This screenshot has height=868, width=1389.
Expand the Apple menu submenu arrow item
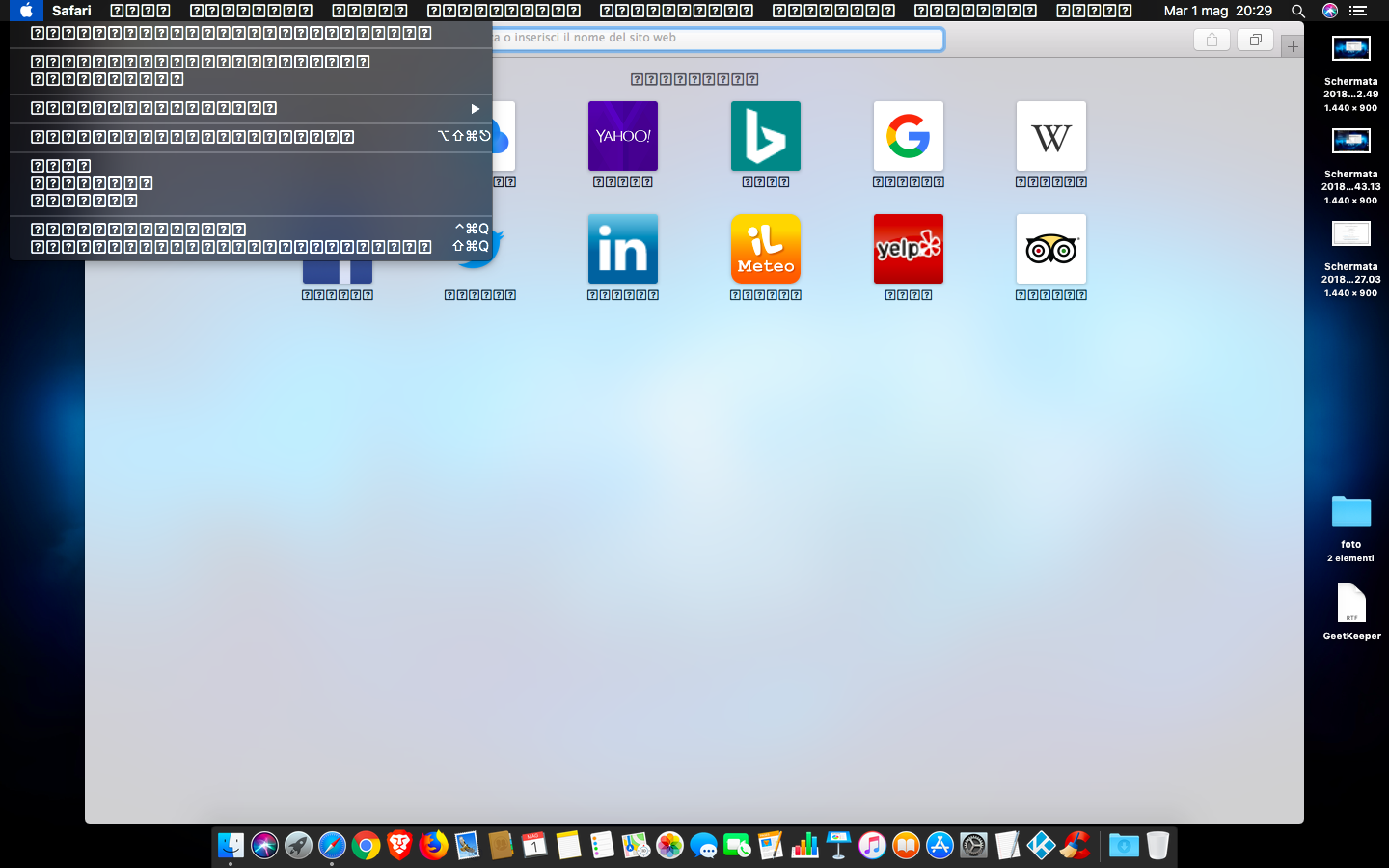click(x=251, y=108)
